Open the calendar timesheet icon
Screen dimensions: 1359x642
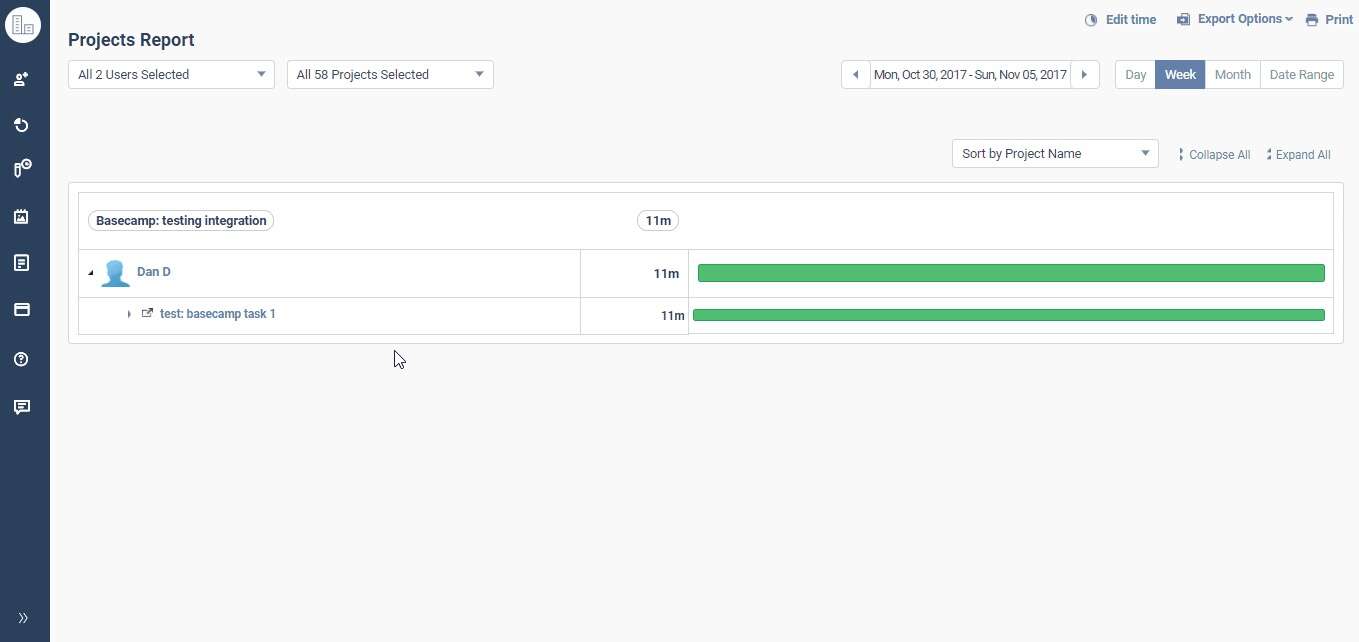[21, 217]
